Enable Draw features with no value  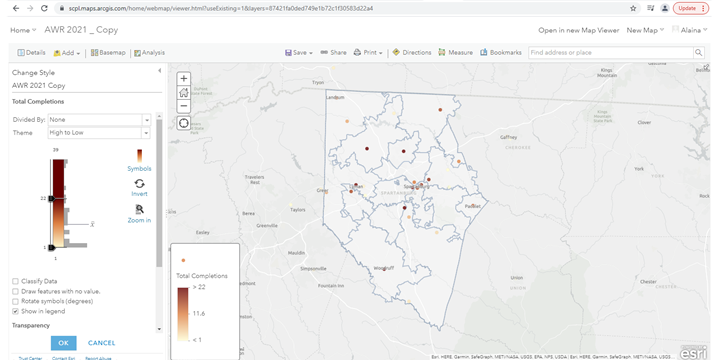[x=15, y=291]
